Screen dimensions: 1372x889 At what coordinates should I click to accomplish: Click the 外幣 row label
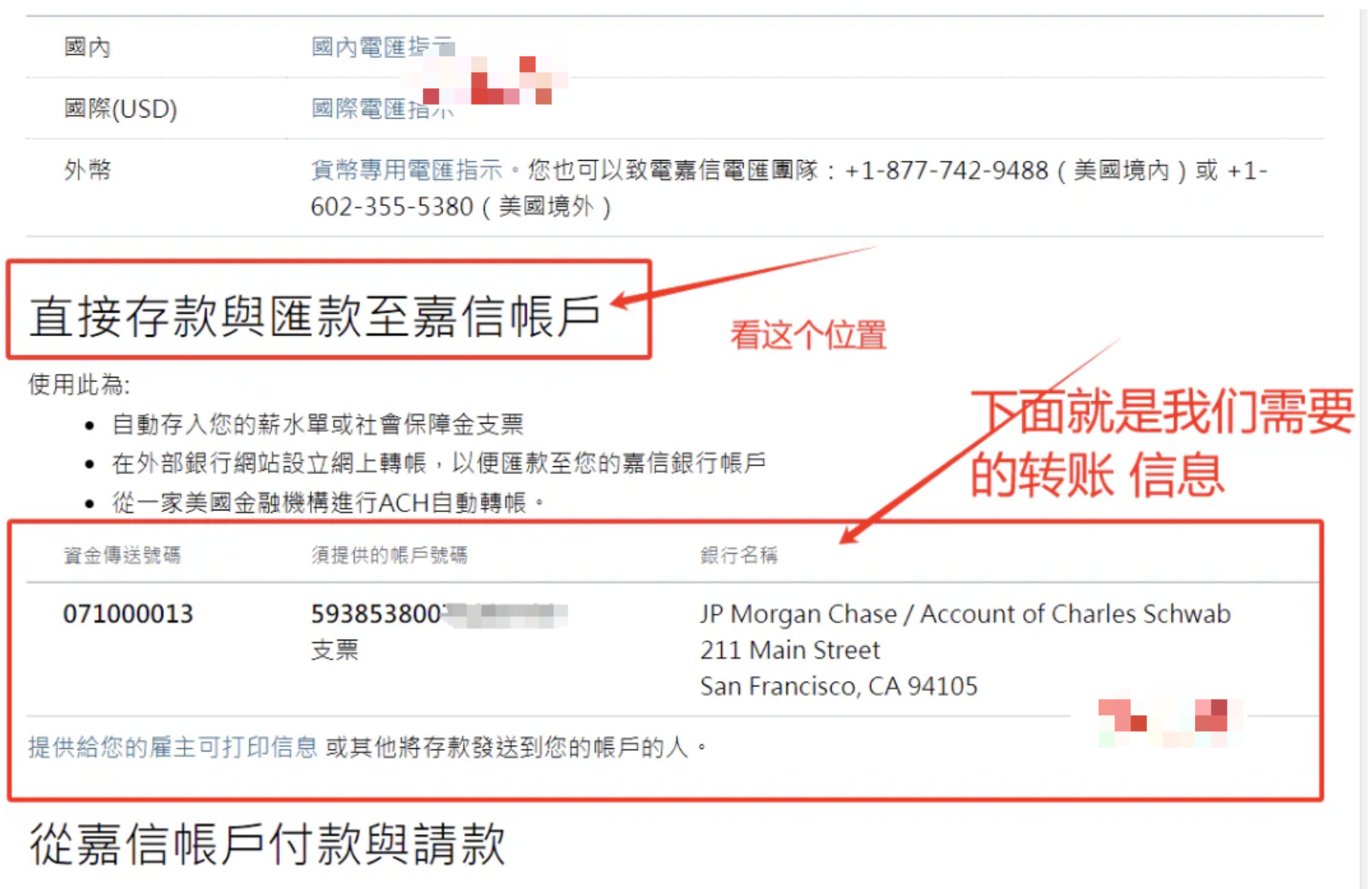pyautogui.click(x=87, y=170)
